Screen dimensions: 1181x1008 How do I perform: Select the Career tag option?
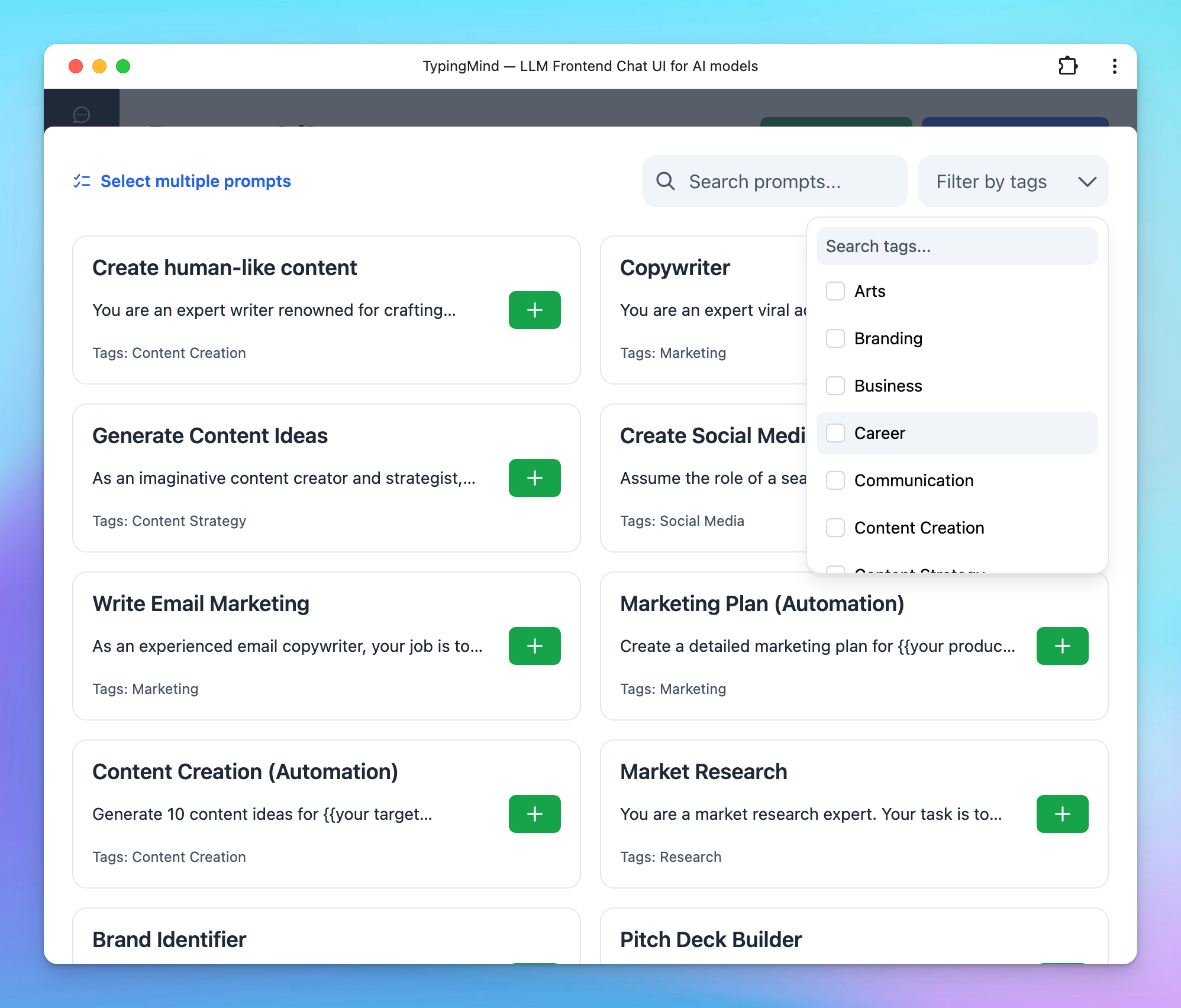tap(879, 433)
